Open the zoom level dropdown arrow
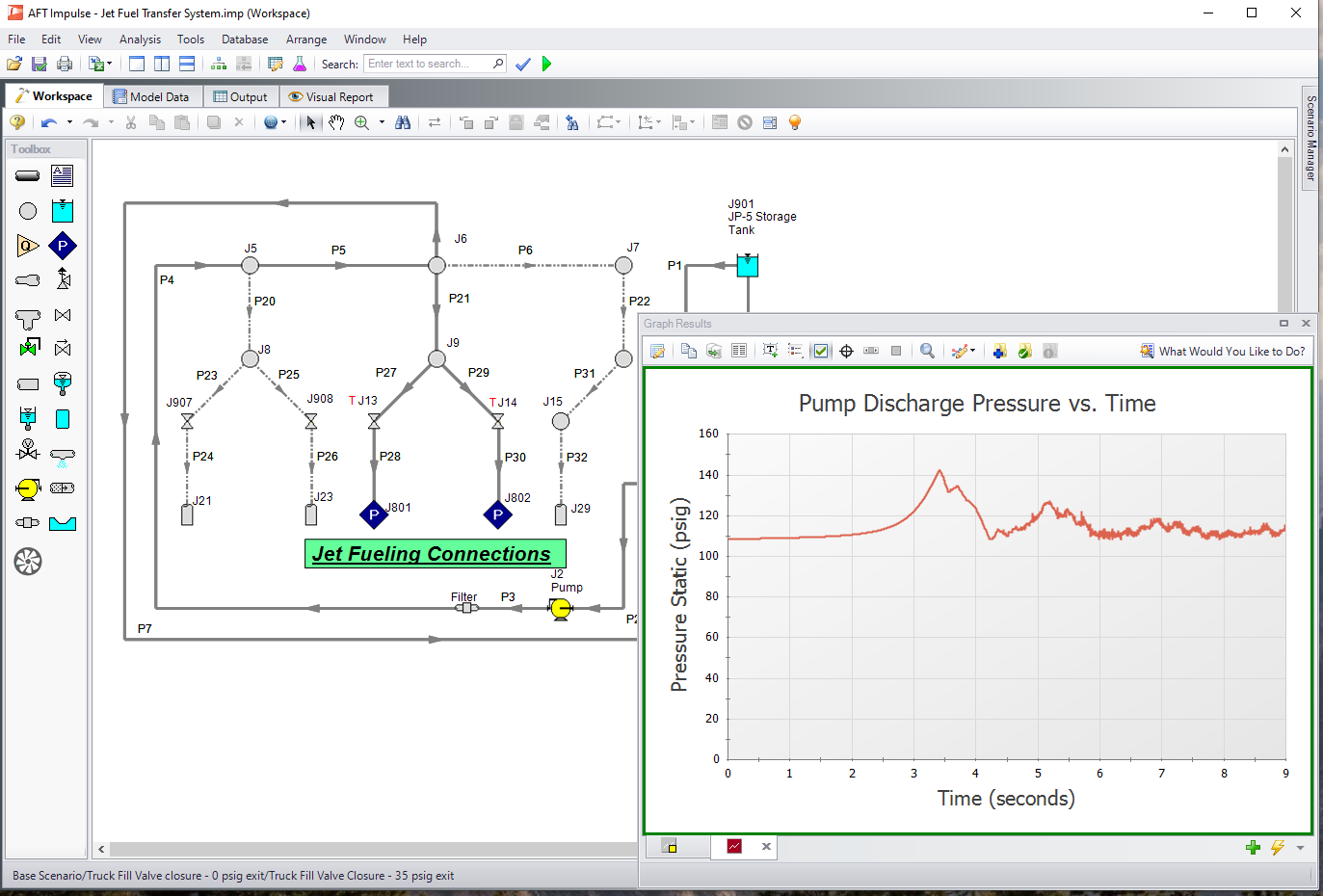 [382, 122]
